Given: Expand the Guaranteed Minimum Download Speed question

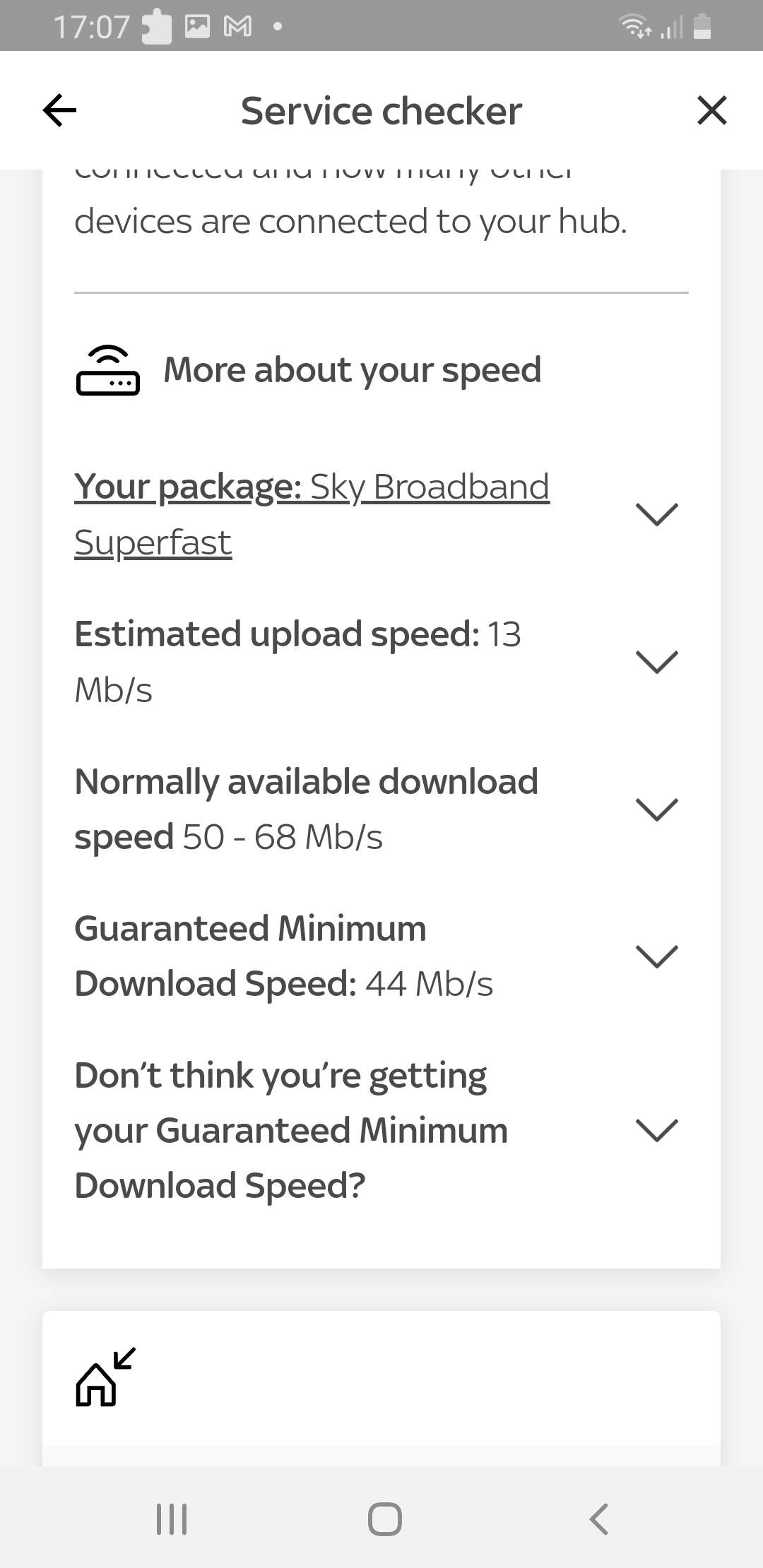Looking at the screenshot, I should pos(657,1129).
